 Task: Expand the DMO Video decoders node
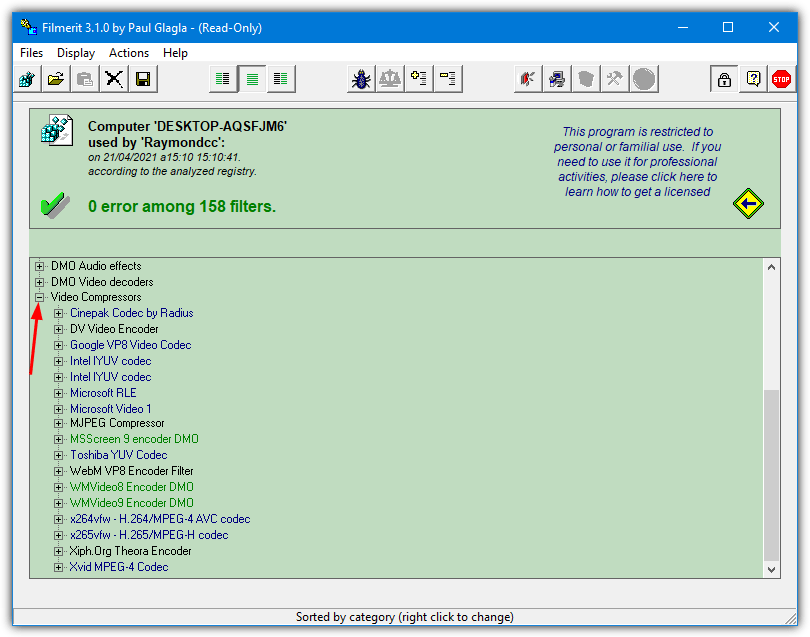[39, 282]
